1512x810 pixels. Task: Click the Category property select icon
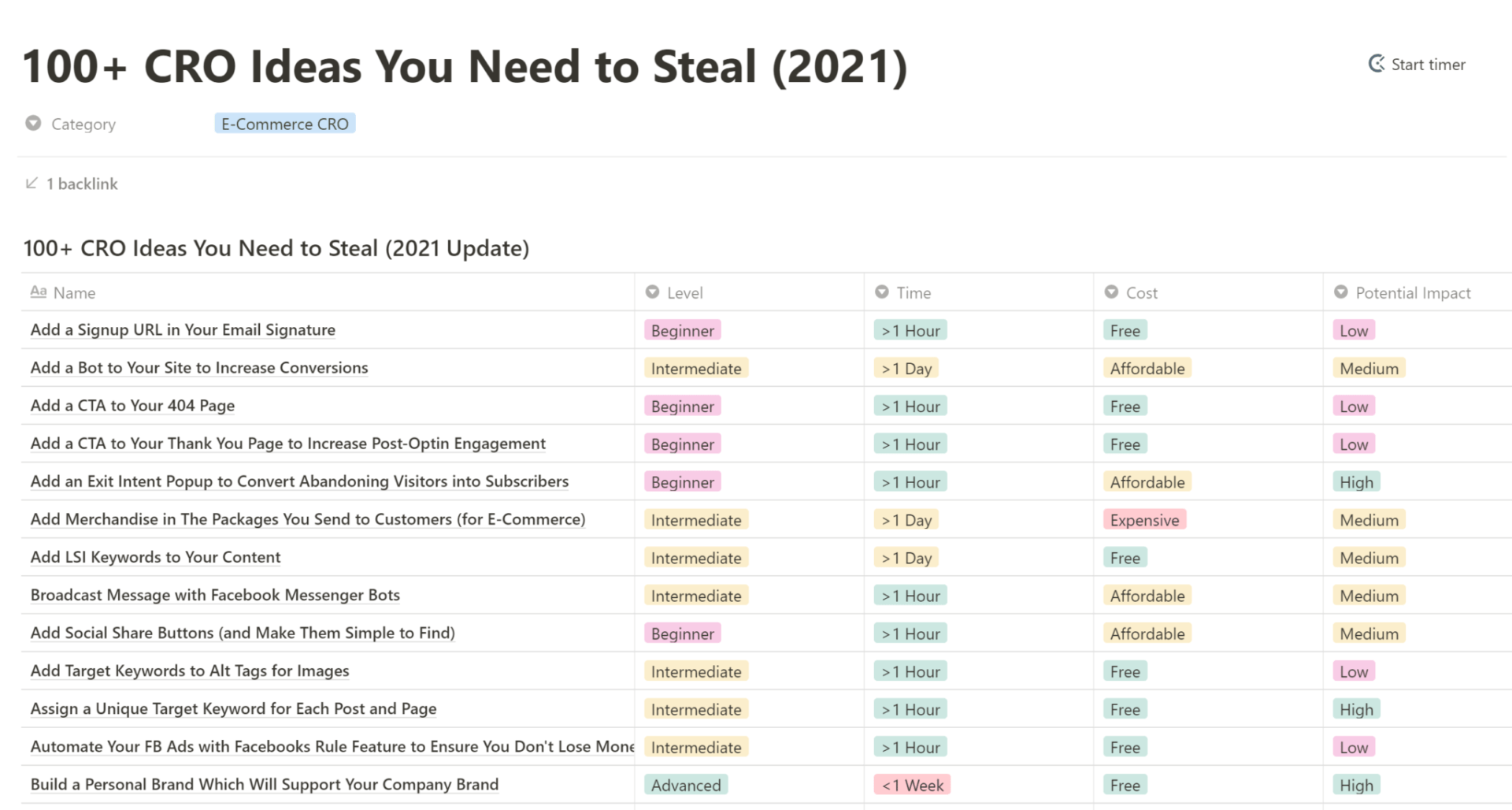coord(33,123)
